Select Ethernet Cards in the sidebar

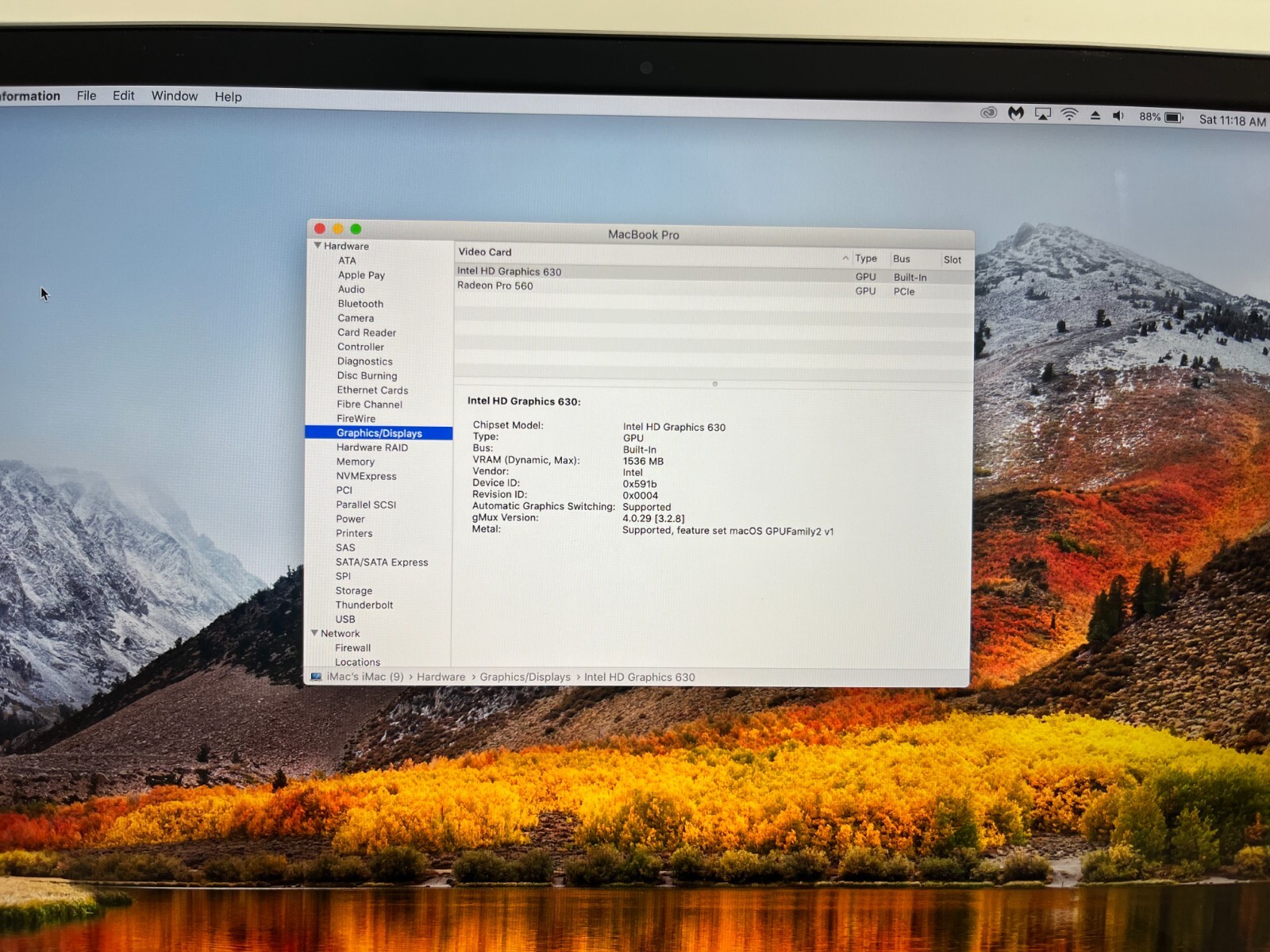tap(372, 390)
